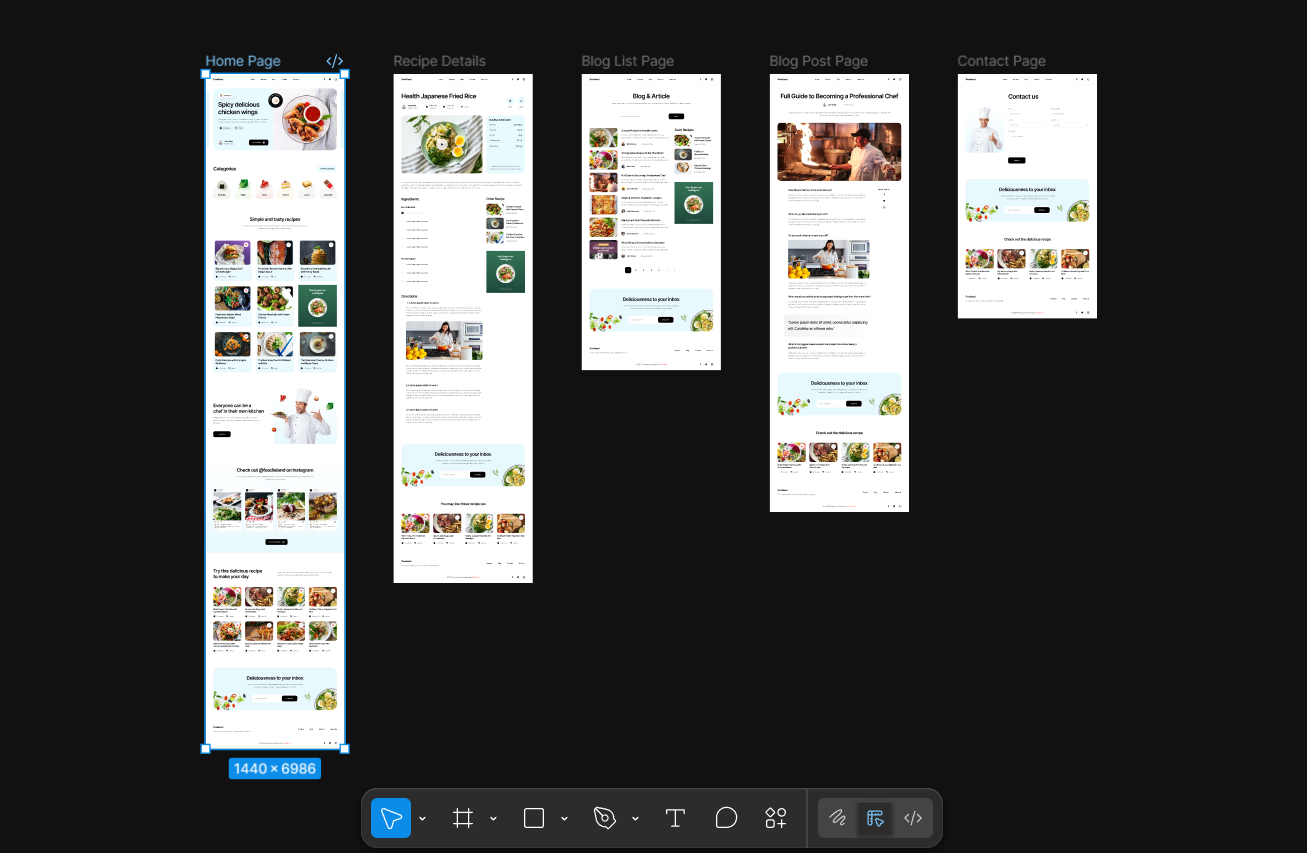Select the Text tool

675,818
